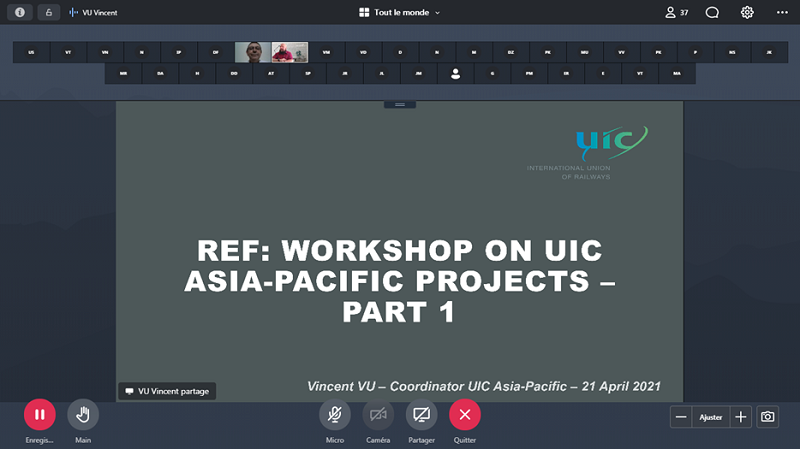Viewport: 800px width, 449px height.
Task: Zoom in with the plus button
Action: [741, 417]
